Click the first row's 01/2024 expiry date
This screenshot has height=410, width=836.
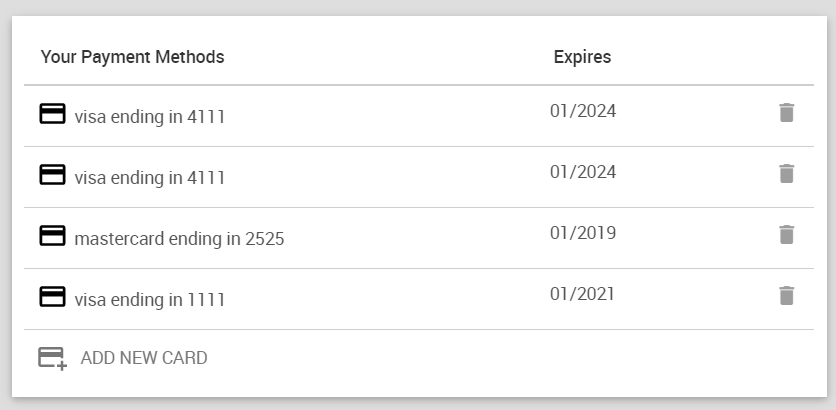coord(583,111)
